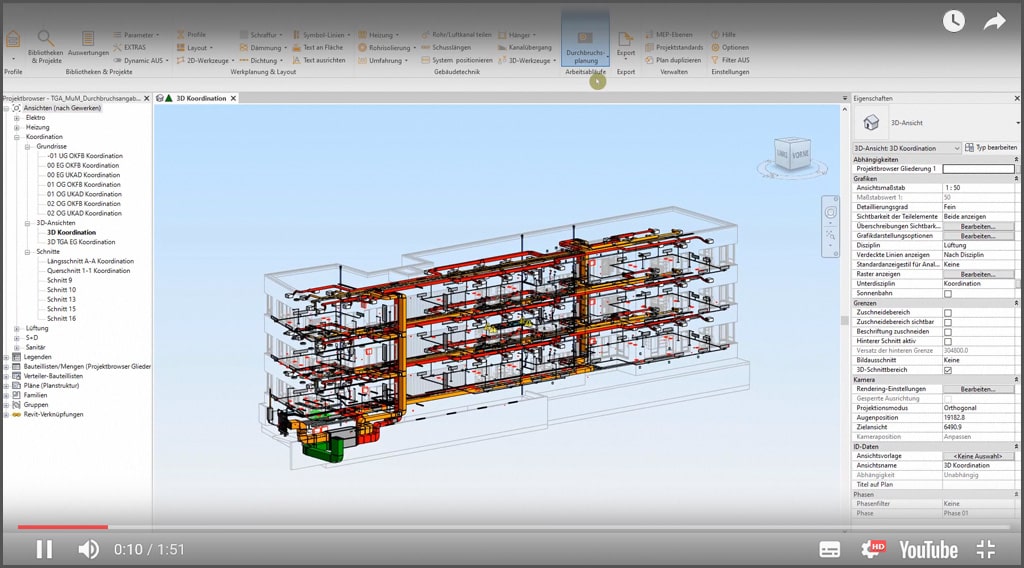
Task: Expand the Heizung tree node
Action: point(17,127)
